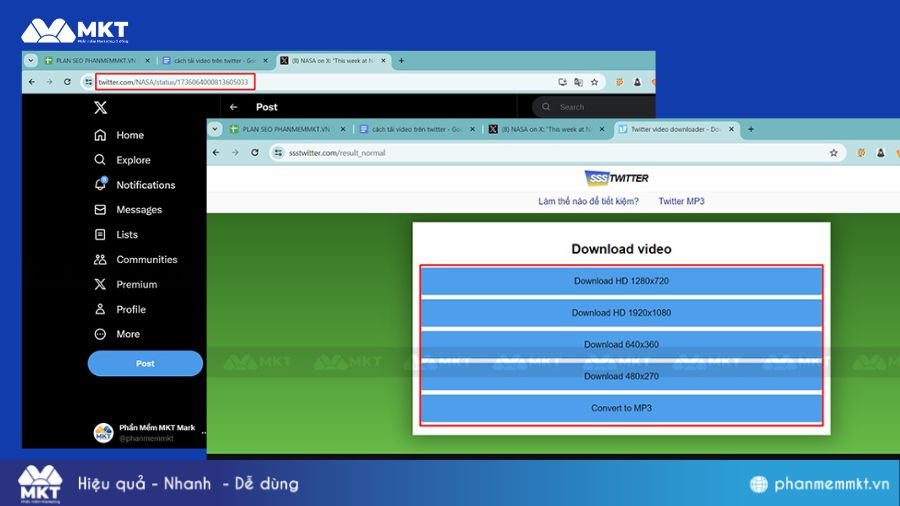900x506 pixels.
Task: Go back using arrow beside Post heading
Action: click(234, 107)
